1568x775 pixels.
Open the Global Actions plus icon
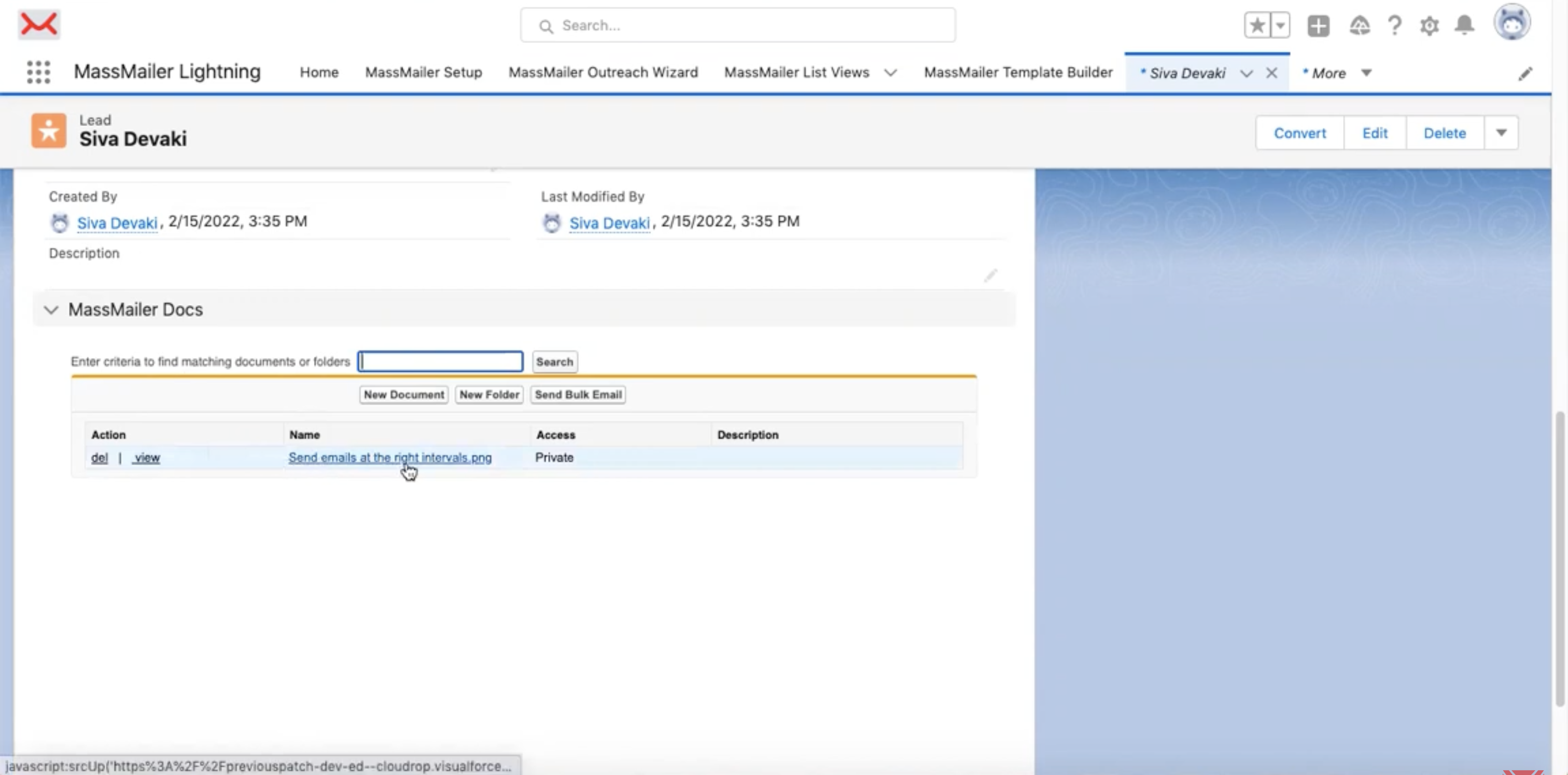pos(1318,25)
